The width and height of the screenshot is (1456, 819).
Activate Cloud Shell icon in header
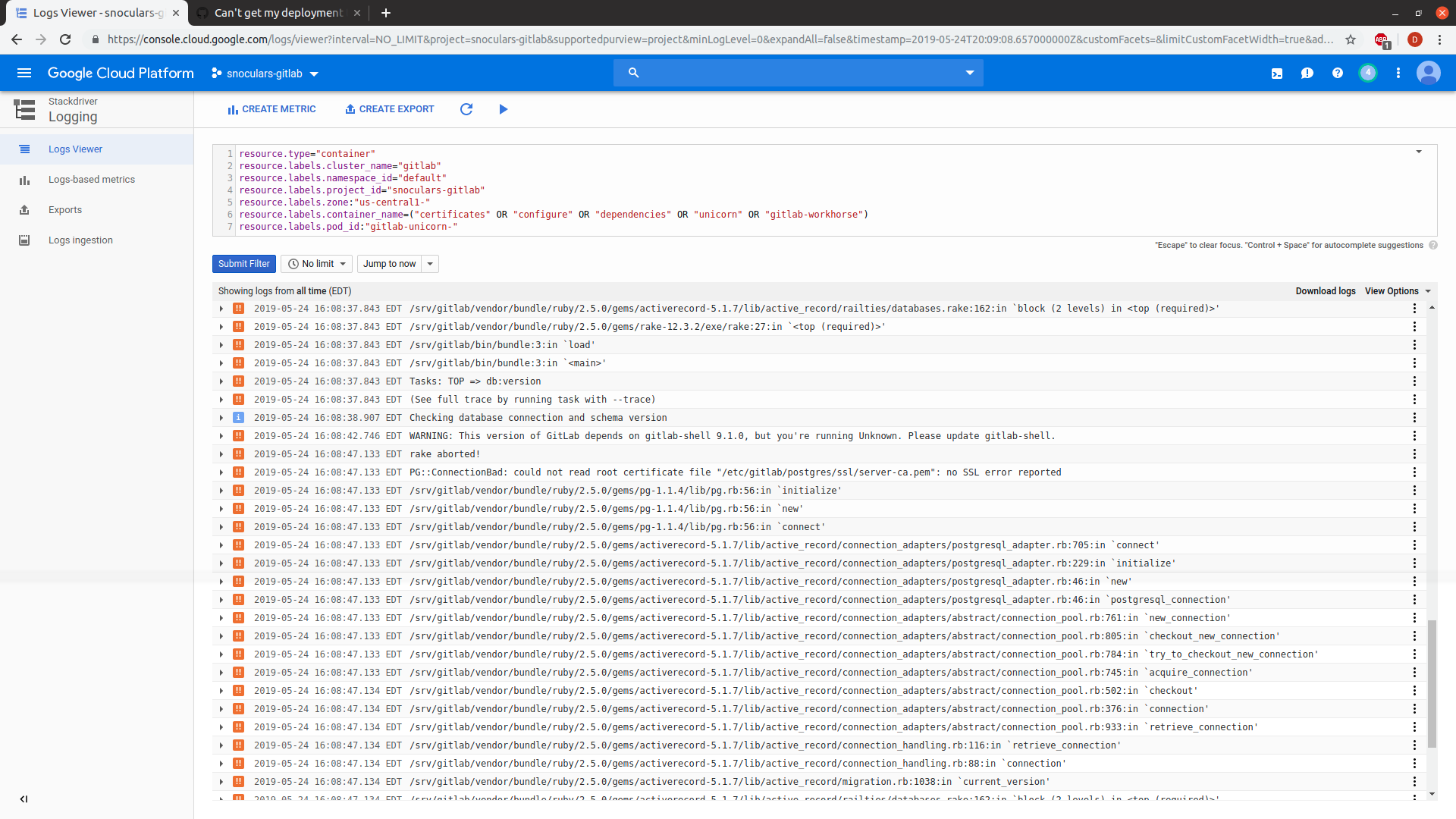[x=1277, y=74]
